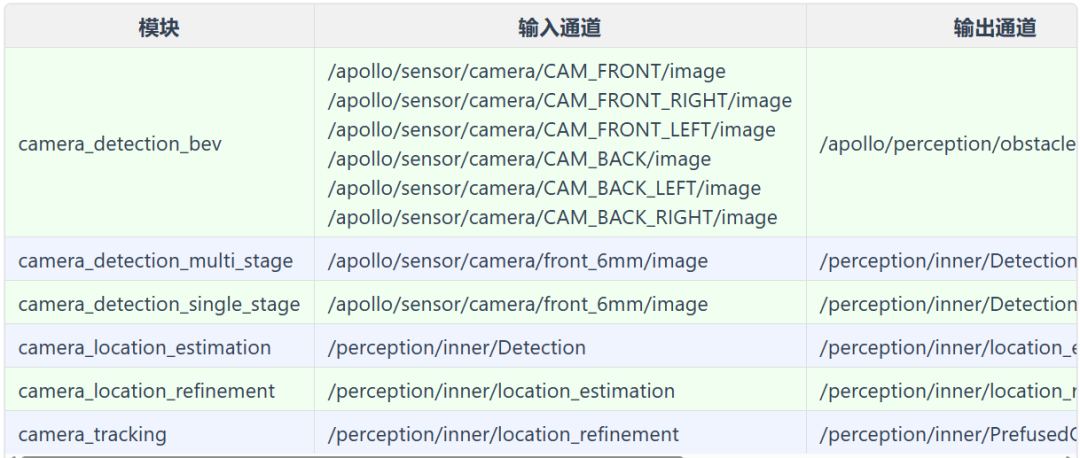Click input channel of camera_location_estimation row

click(457, 347)
